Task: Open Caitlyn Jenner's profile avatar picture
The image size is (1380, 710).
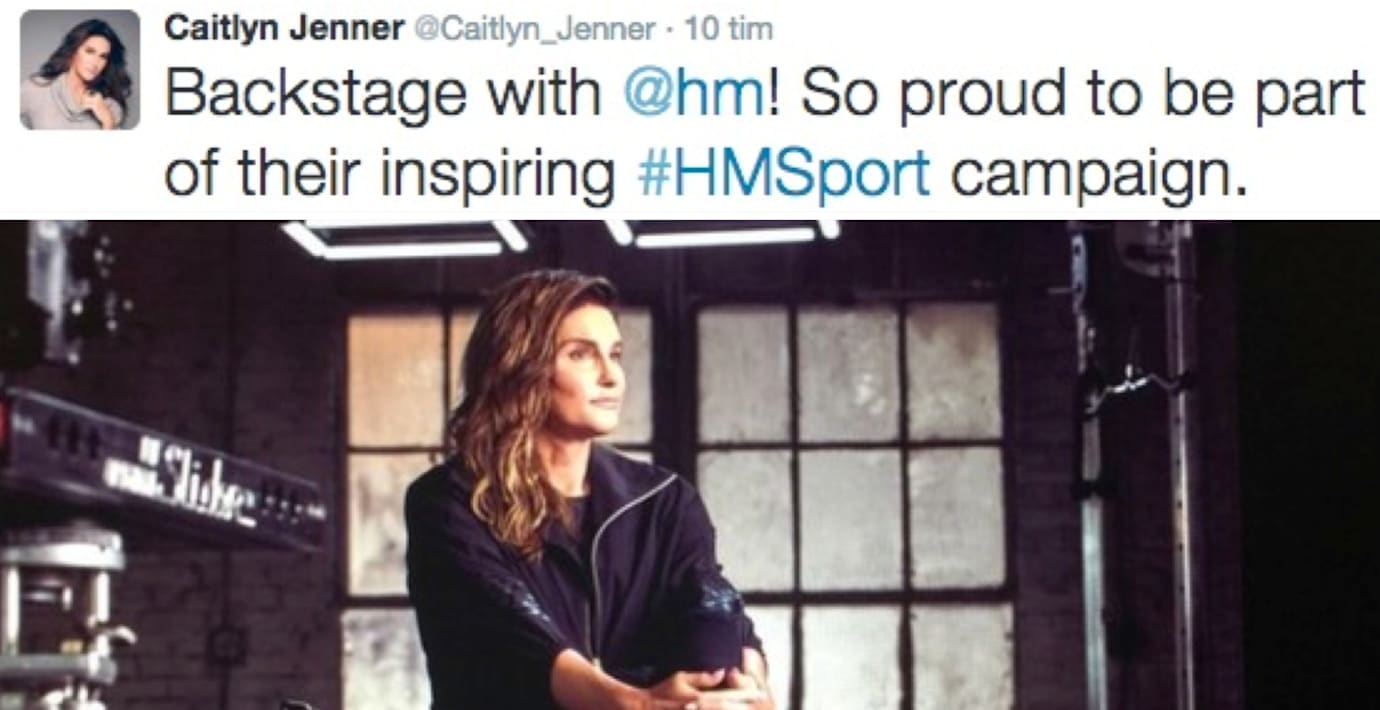Action: point(80,70)
